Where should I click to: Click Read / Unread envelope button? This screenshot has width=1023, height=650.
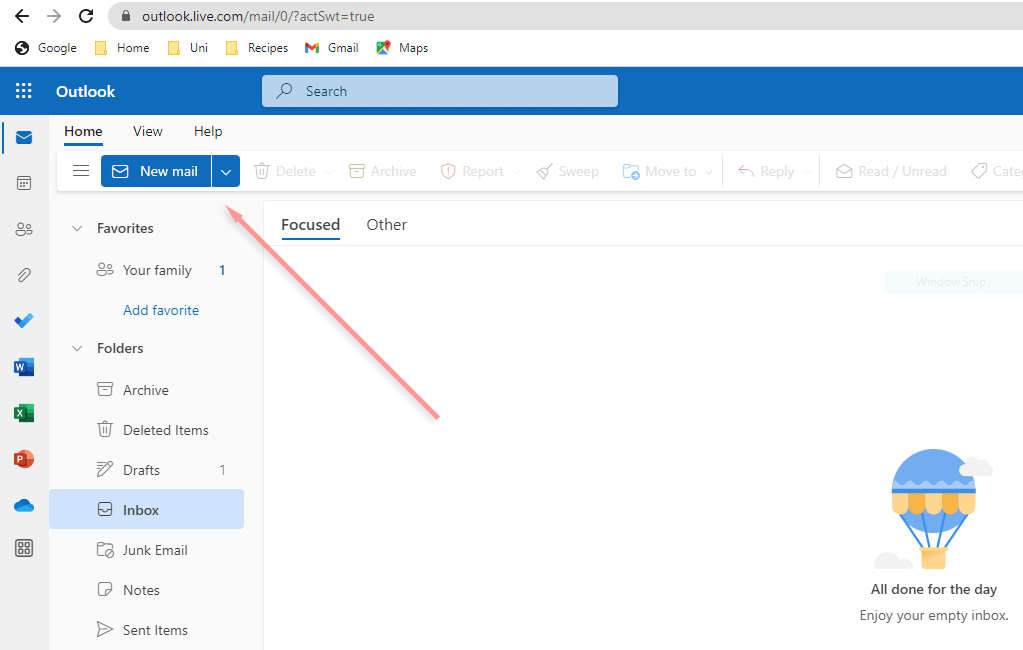tap(891, 171)
